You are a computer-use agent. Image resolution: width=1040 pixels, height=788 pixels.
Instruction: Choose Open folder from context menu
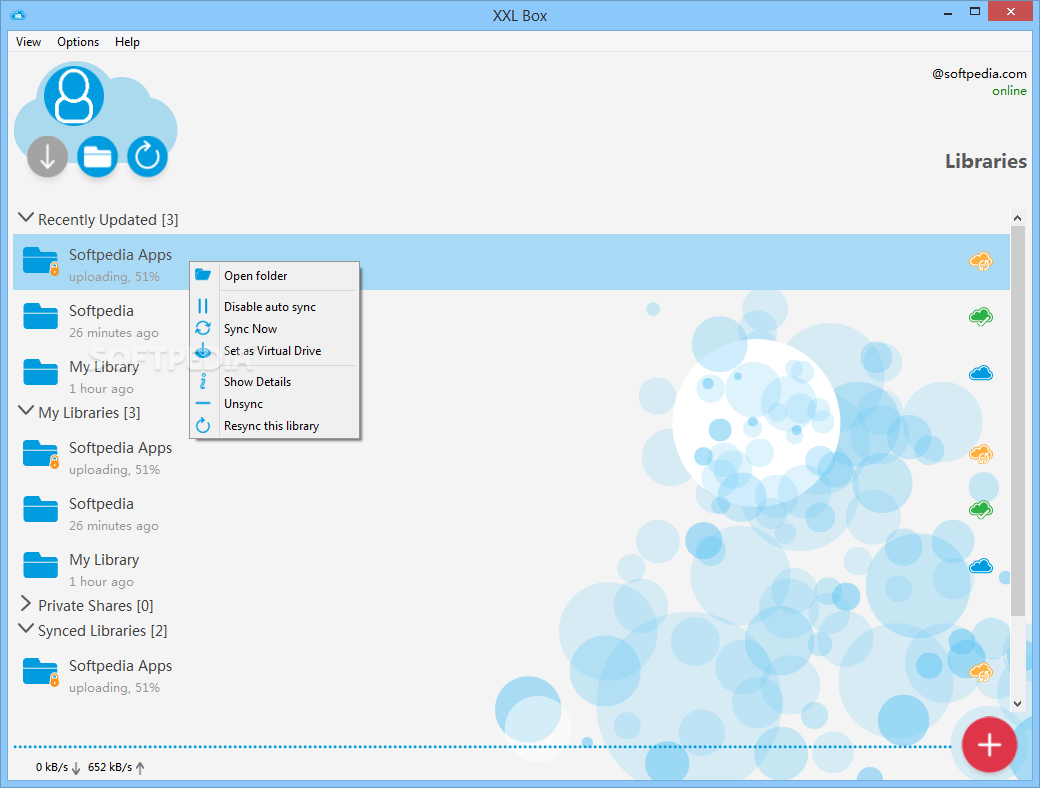coord(275,275)
